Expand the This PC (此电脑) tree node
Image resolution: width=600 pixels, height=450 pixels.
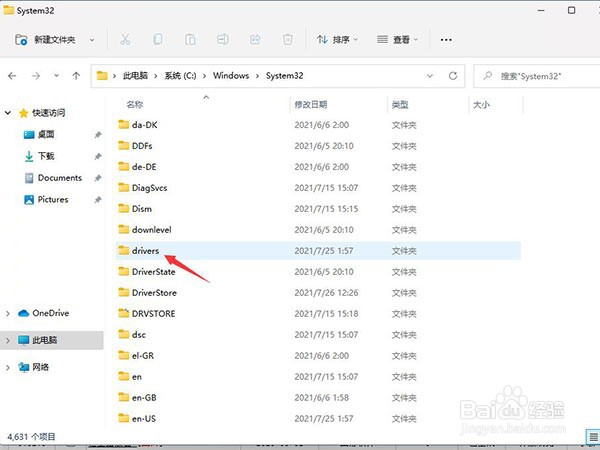[8, 340]
